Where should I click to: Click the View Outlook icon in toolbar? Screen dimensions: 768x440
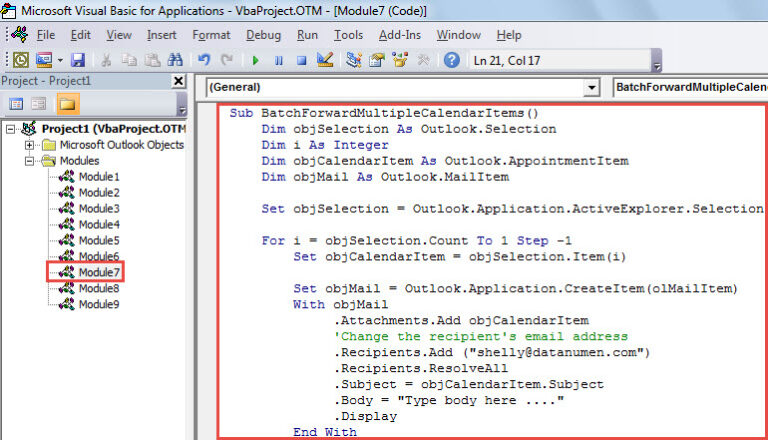point(21,60)
